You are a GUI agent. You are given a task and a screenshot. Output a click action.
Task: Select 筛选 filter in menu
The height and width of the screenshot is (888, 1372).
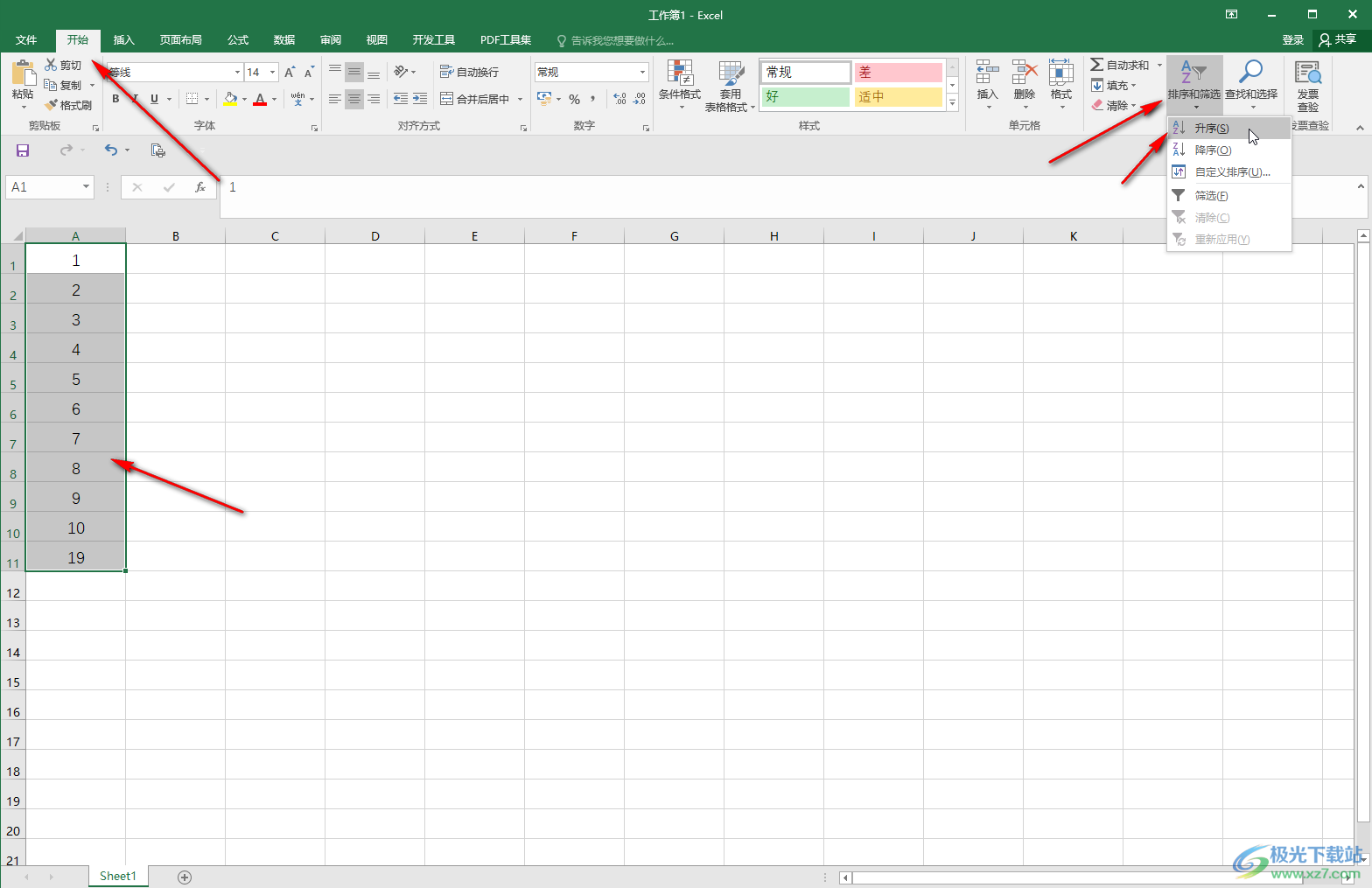pyautogui.click(x=1229, y=196)
